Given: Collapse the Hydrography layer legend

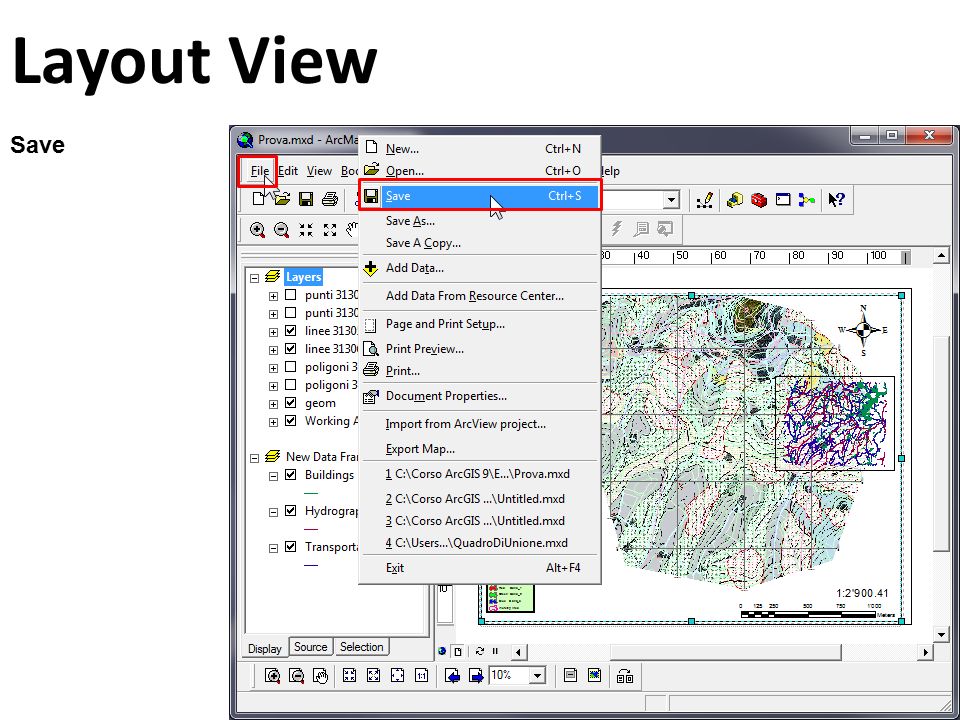Looking at the screenshot, I should (274, 512).
